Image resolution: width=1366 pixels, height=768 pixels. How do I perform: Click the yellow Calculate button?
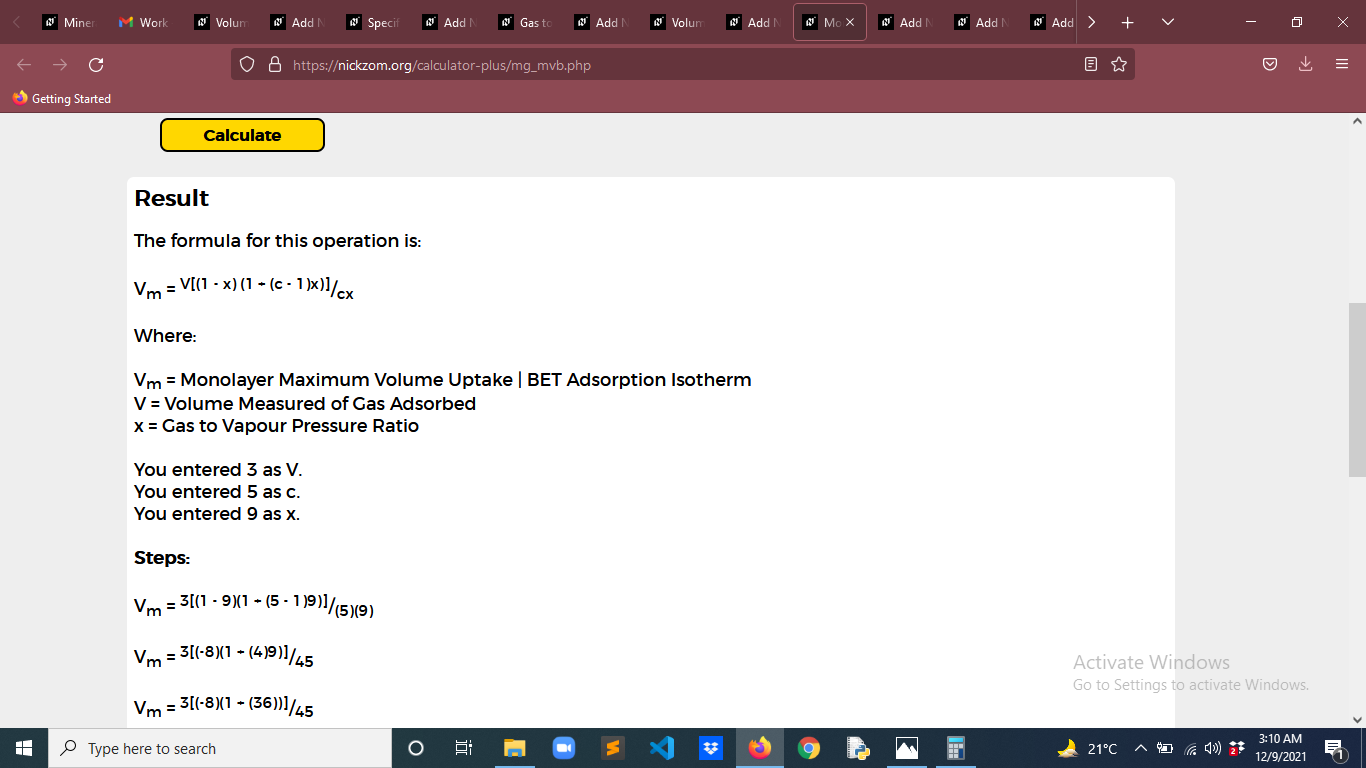coord(242,135)
